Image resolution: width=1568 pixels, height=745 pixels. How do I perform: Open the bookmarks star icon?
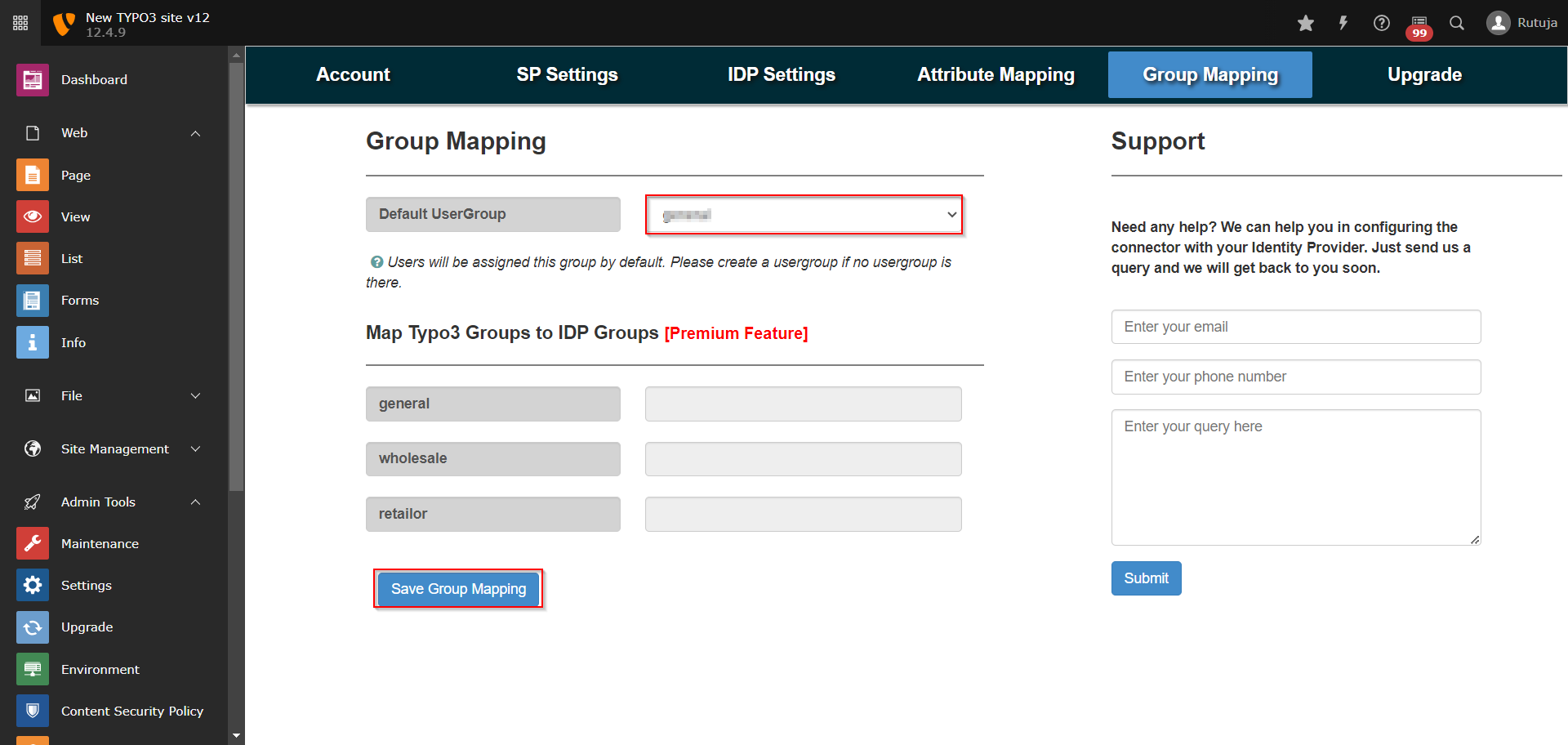[1305, 23]
